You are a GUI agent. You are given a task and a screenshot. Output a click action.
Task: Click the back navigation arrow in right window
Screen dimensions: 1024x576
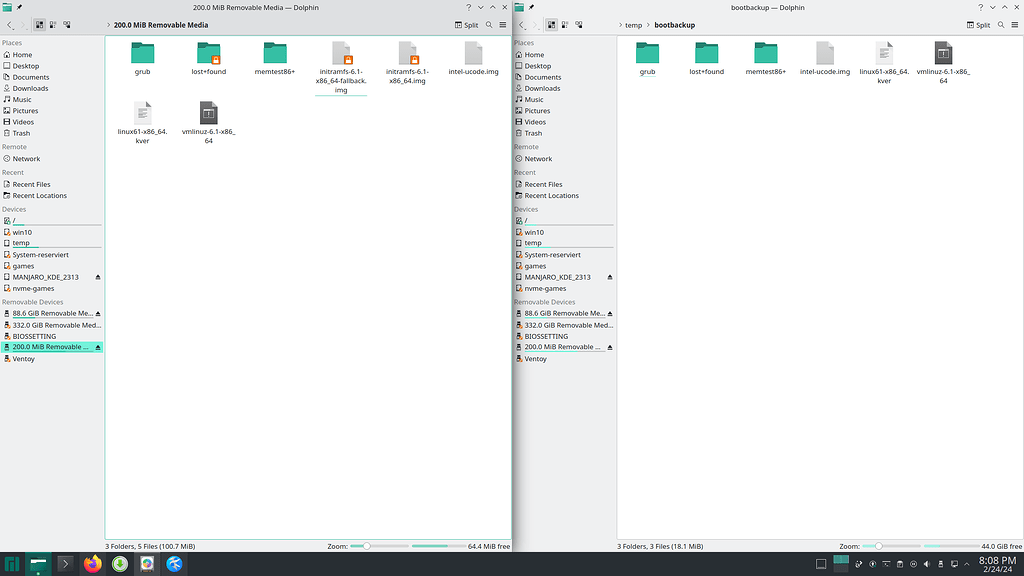[x=521, y=25]
